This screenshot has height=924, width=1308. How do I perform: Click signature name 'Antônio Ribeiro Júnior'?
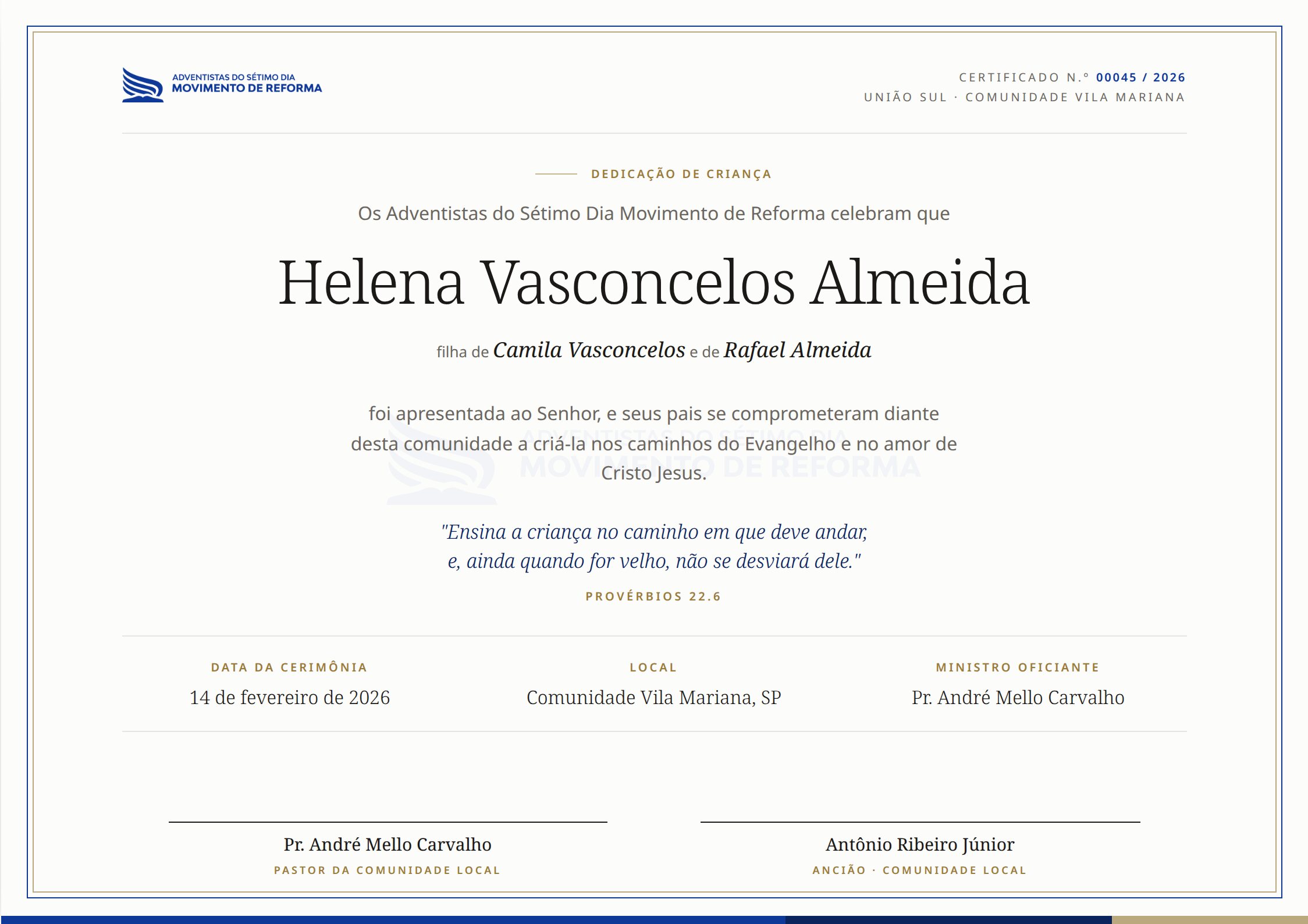tap(920, 845)
